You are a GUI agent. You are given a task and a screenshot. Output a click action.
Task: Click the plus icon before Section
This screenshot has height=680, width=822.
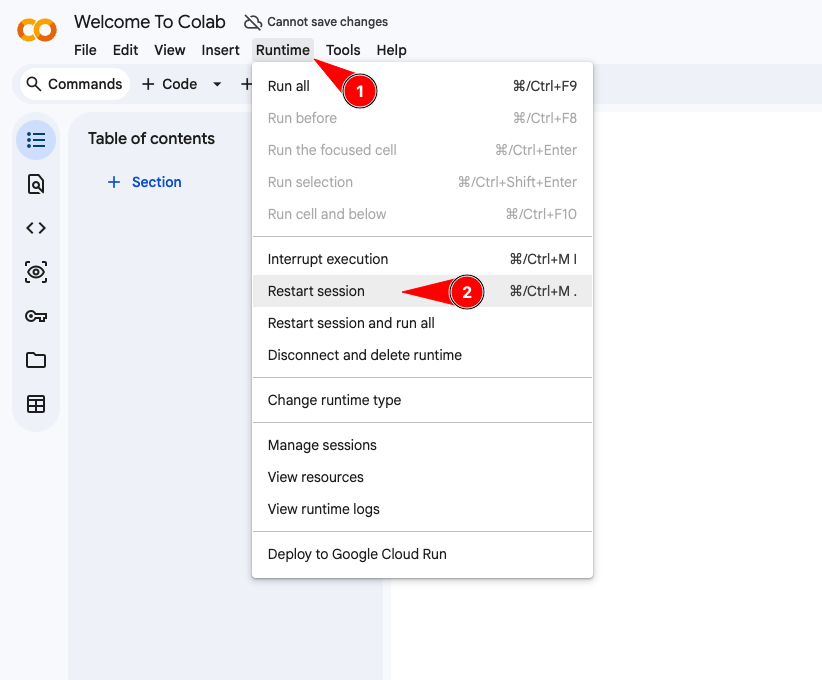(x=114, y=182)
